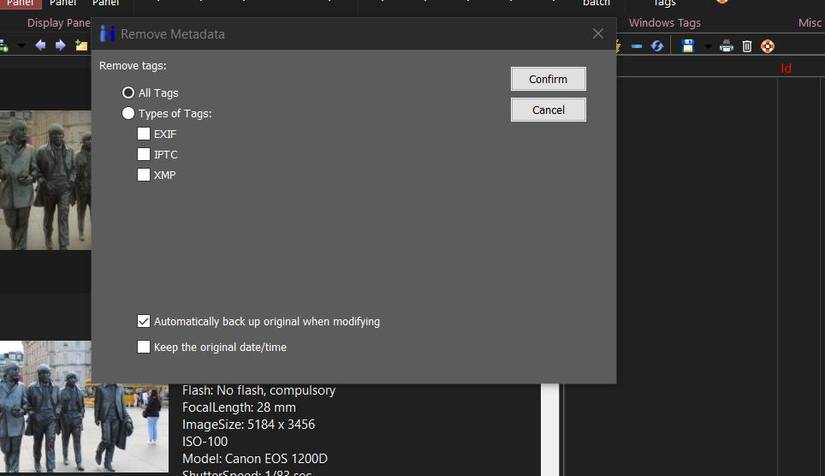Open the dropdown arrow beside save icon
Image resolution: width=825 pixels, height=476 pixels.
[708, 47]
